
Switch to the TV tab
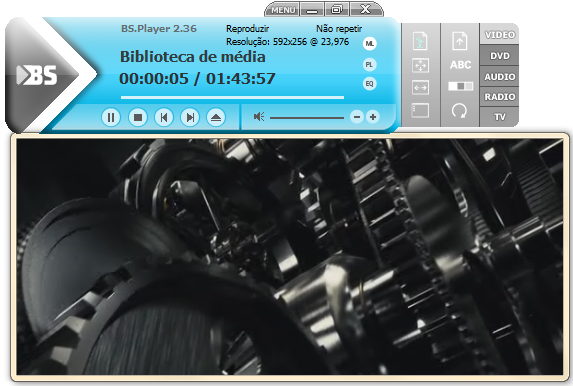click(500, 117)
